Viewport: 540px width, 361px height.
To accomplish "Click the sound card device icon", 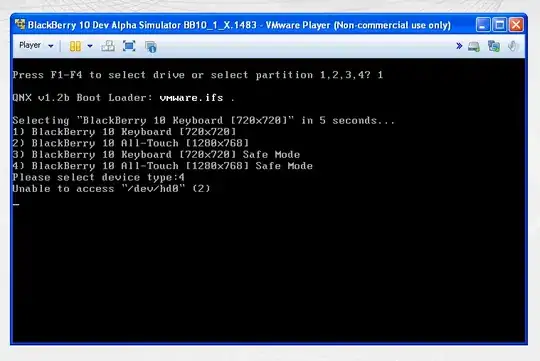I will (x=513, y=46).
